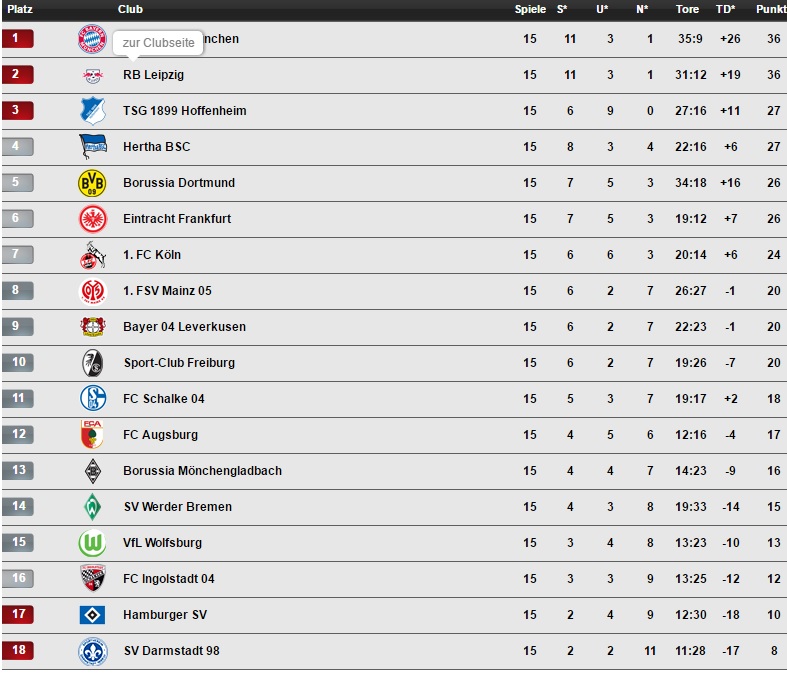The image size is (787, 675).
Task: Open the Hertha BSC flag logo
Action: click(92, 147)
